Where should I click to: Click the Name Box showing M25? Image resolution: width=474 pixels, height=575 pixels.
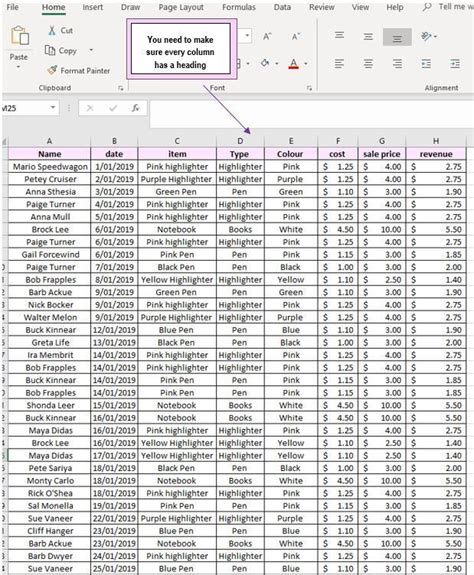25,108
